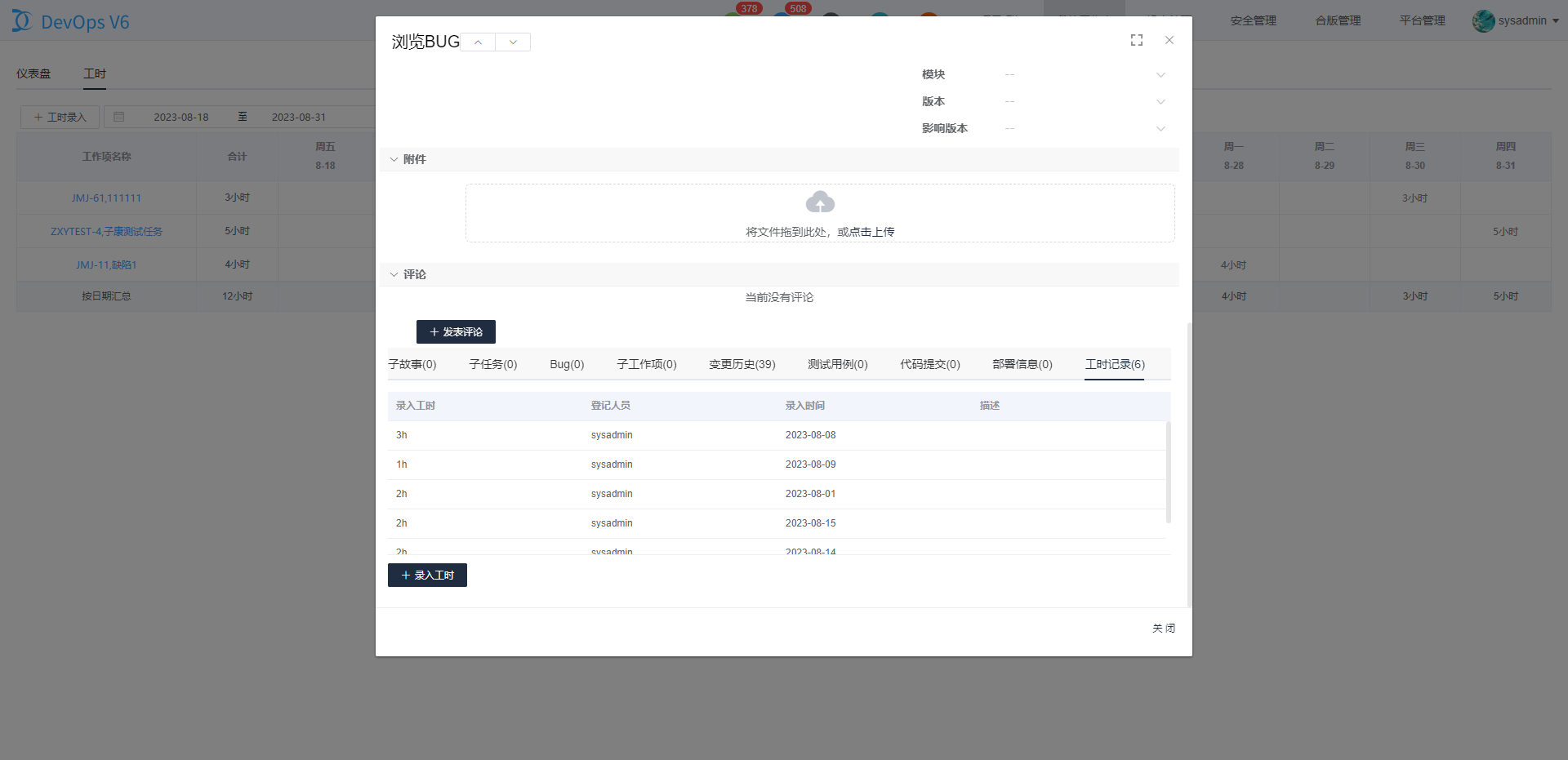Open the 模块 dropdown

pos(1160,75)
